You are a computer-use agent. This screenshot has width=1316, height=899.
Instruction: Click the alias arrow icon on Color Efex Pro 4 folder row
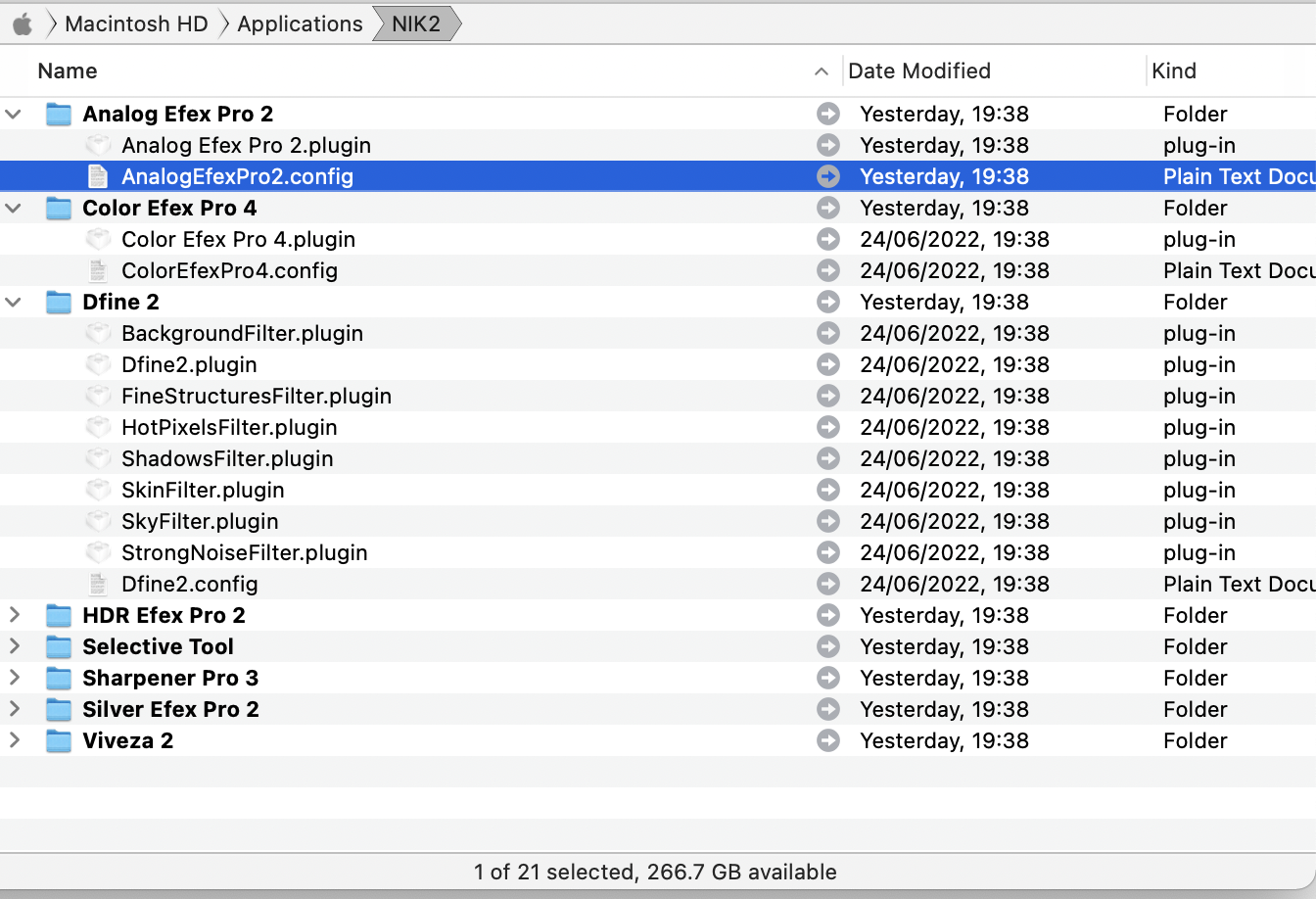point(828,208)
